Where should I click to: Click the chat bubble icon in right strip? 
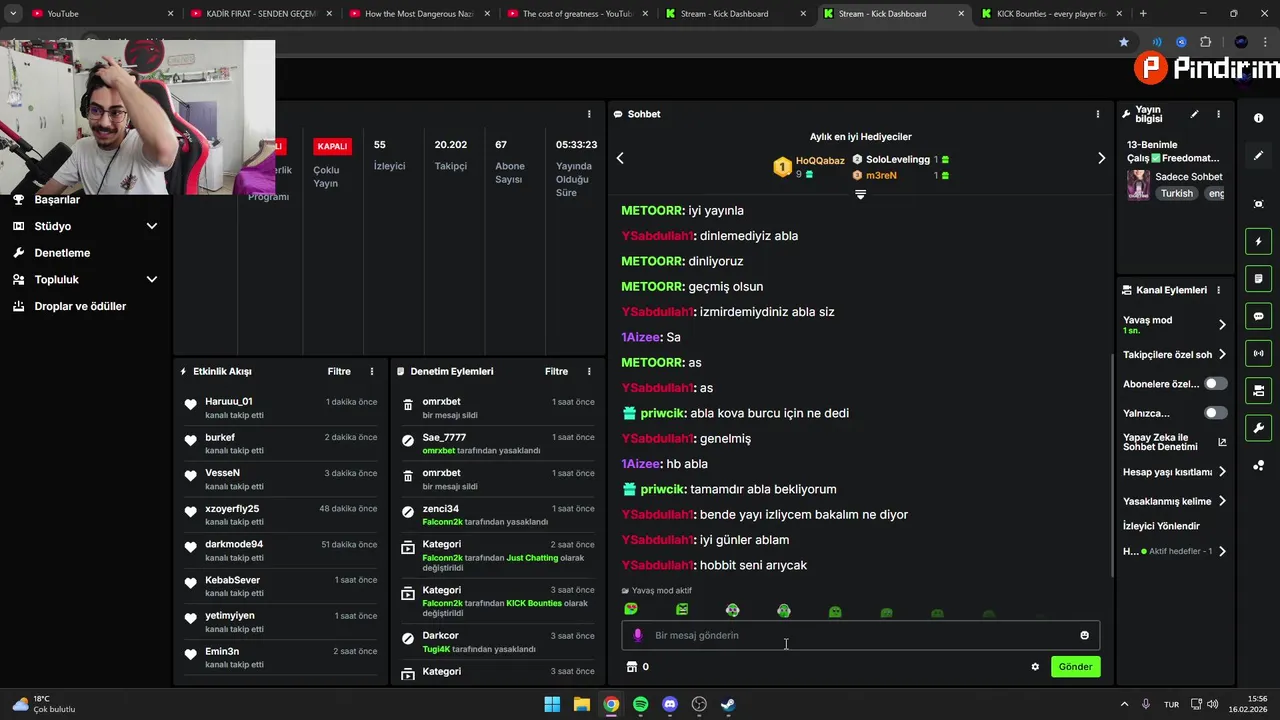click(x=1258, y=316)
